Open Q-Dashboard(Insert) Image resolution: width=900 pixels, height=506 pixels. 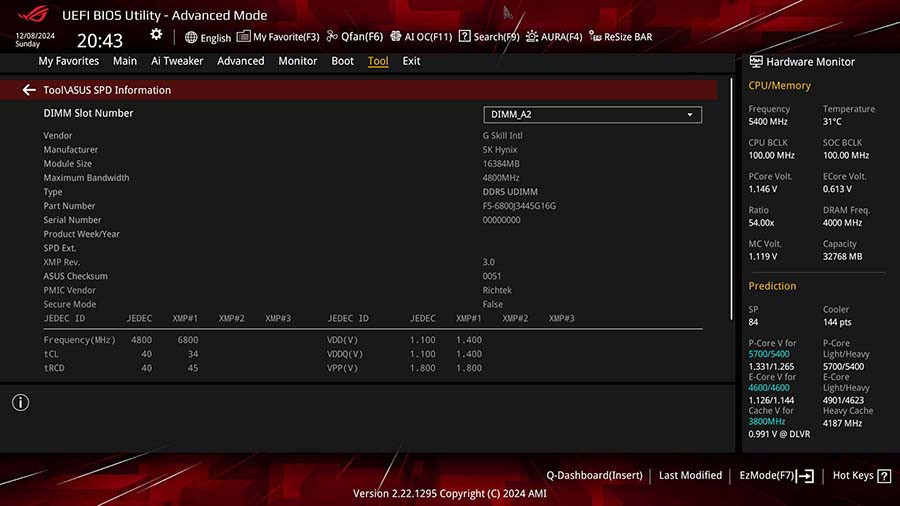(594, 475)
